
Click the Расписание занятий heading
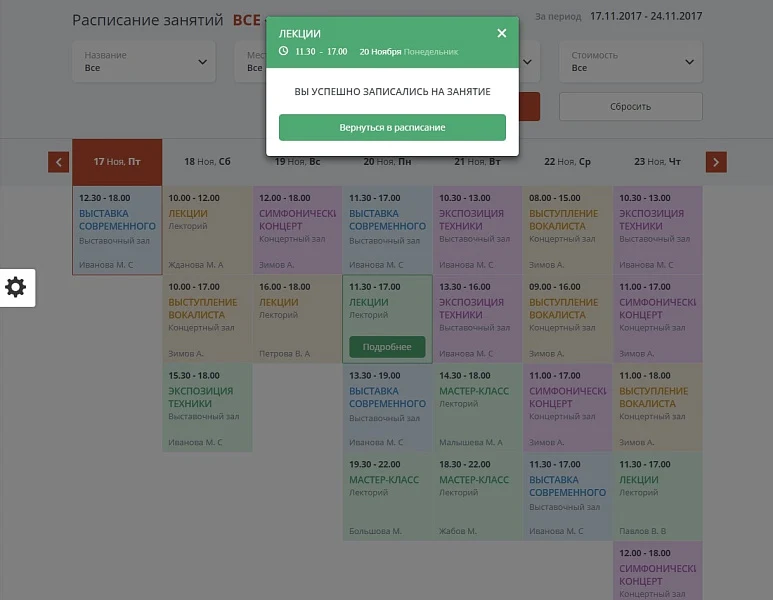[147, 20]
